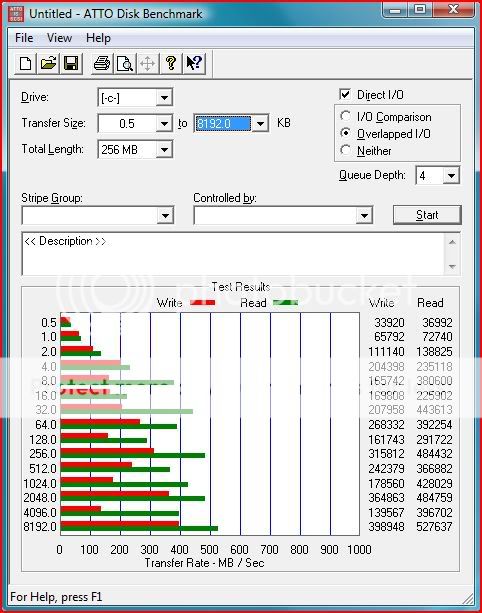Activate context help arrow-question icon
The image size is (482, 613).
194,63
